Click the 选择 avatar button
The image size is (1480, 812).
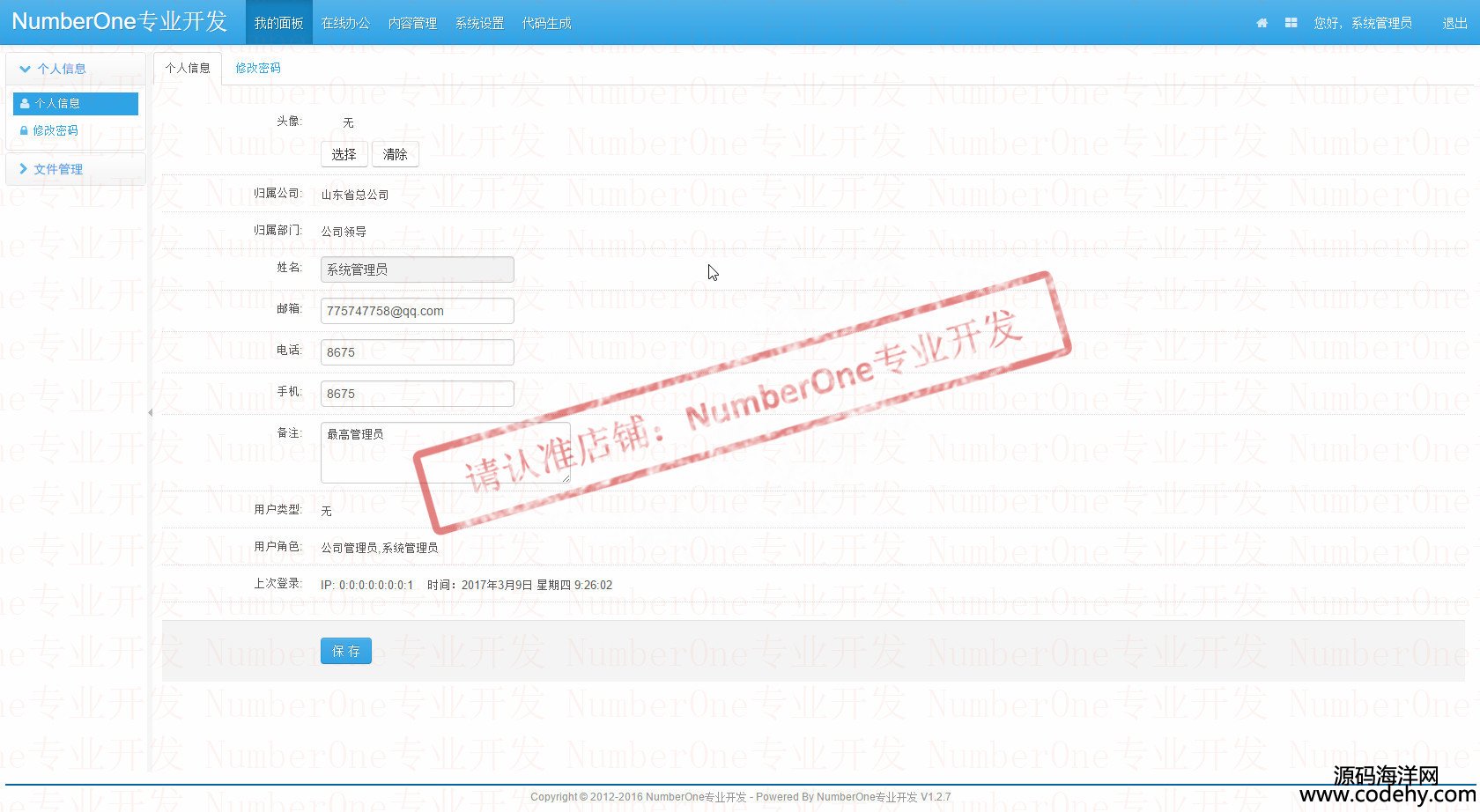(344, 154)
